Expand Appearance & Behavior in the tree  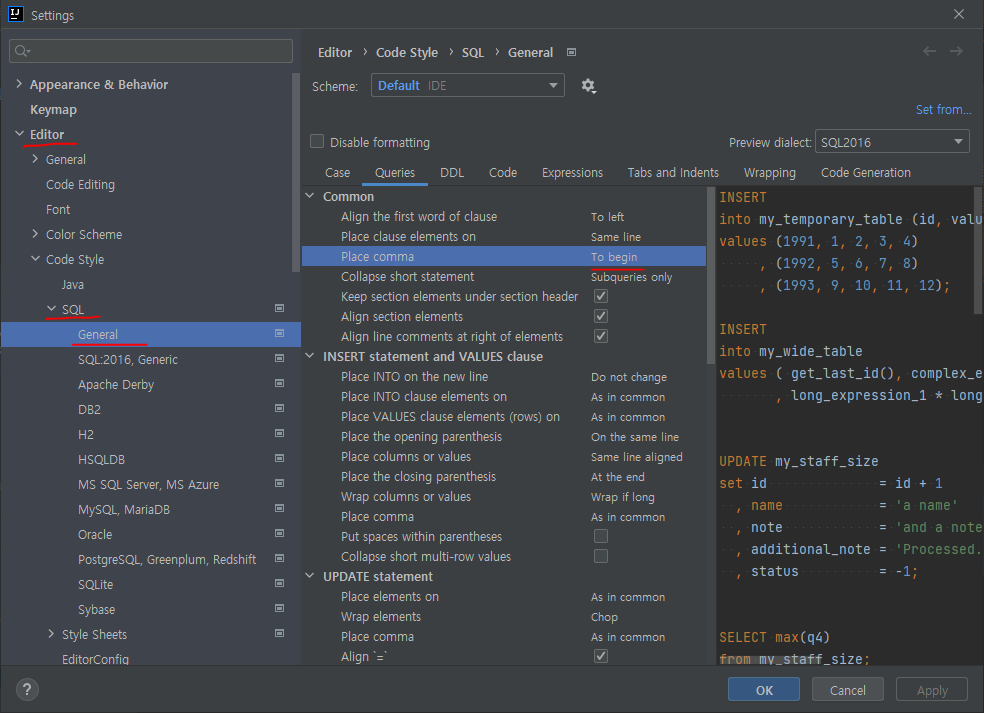click(x=19, y=83)
